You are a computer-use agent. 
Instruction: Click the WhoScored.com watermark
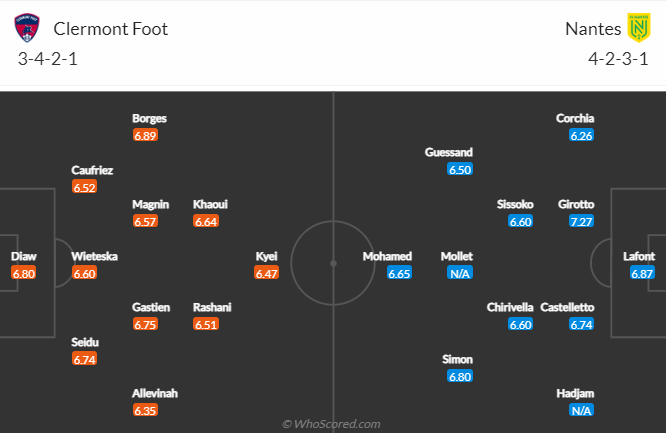click(331, 424)
